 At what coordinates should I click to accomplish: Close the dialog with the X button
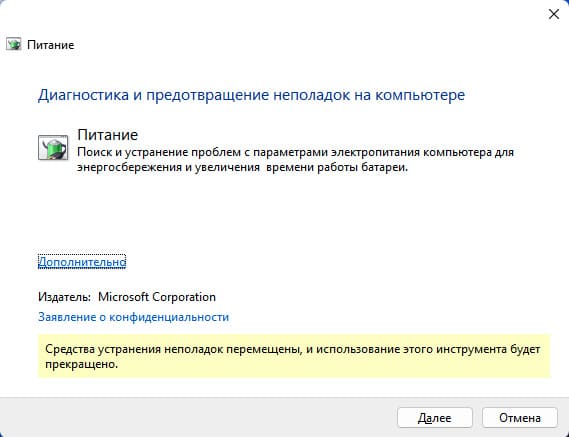(553, 14)
